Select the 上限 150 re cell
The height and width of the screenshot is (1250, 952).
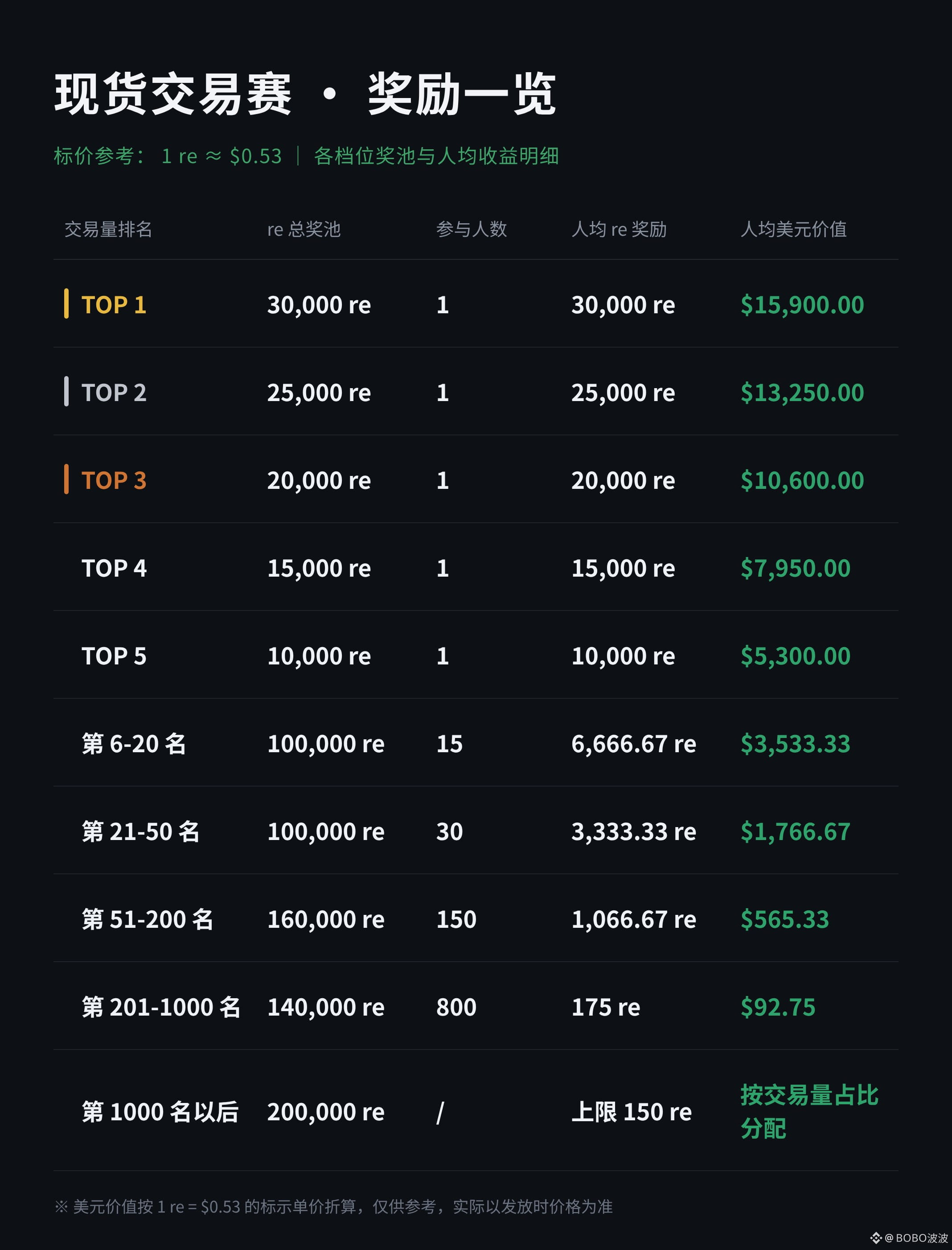tap(632, 1112)
